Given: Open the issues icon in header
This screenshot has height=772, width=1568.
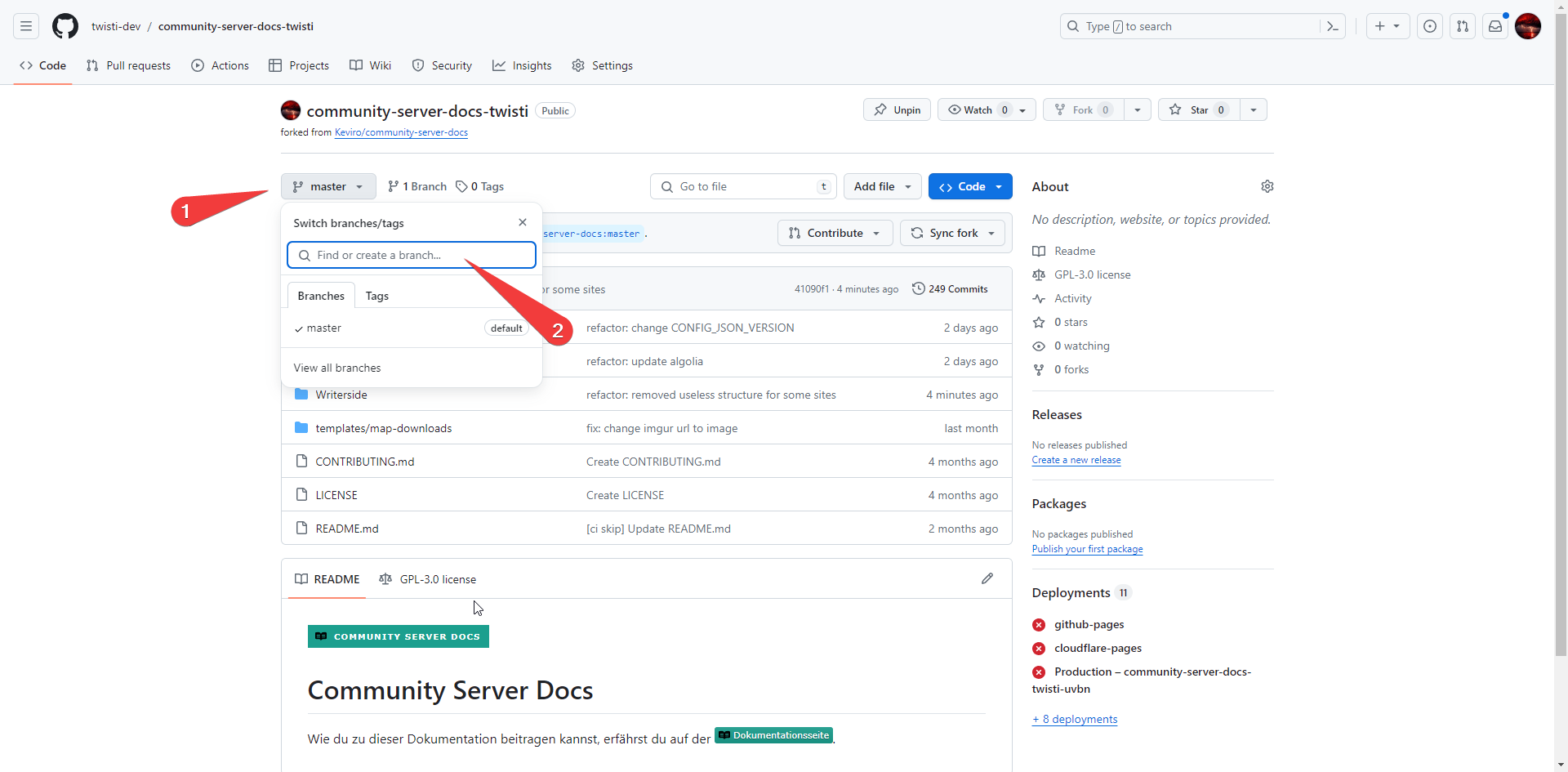Looking at the screenshot, I should pos(1430,26).
